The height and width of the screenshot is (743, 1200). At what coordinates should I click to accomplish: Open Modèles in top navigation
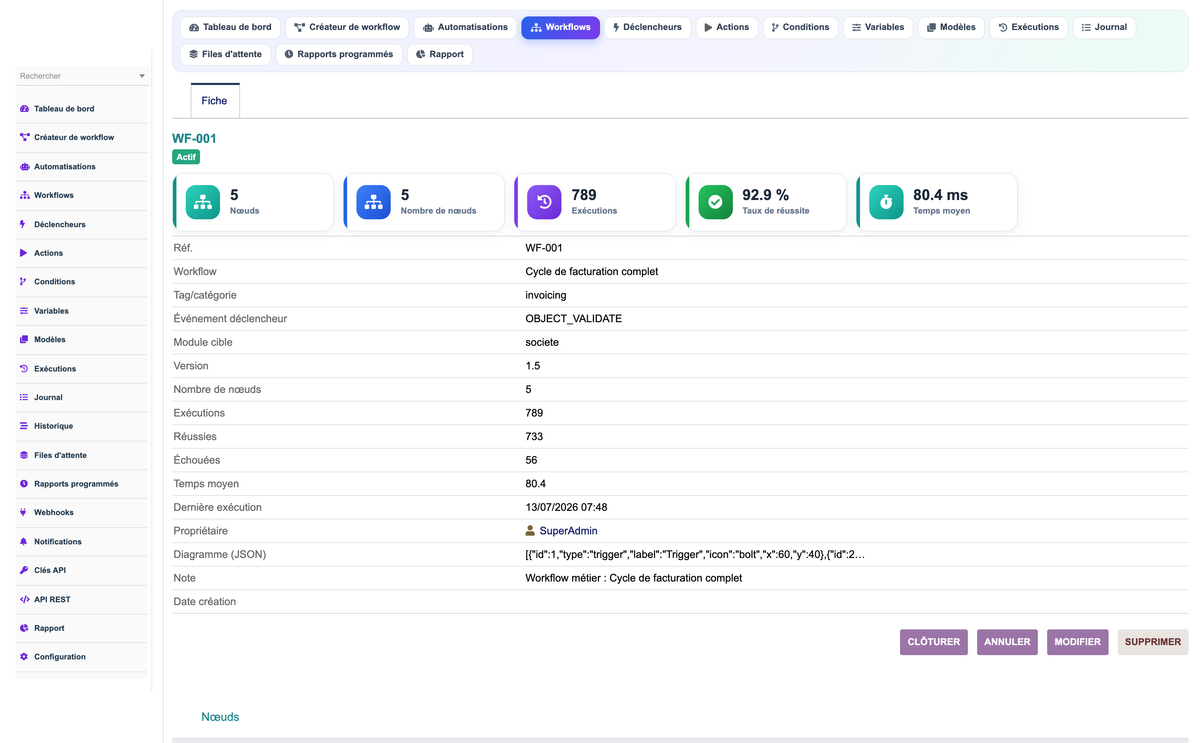click(950, 27)
